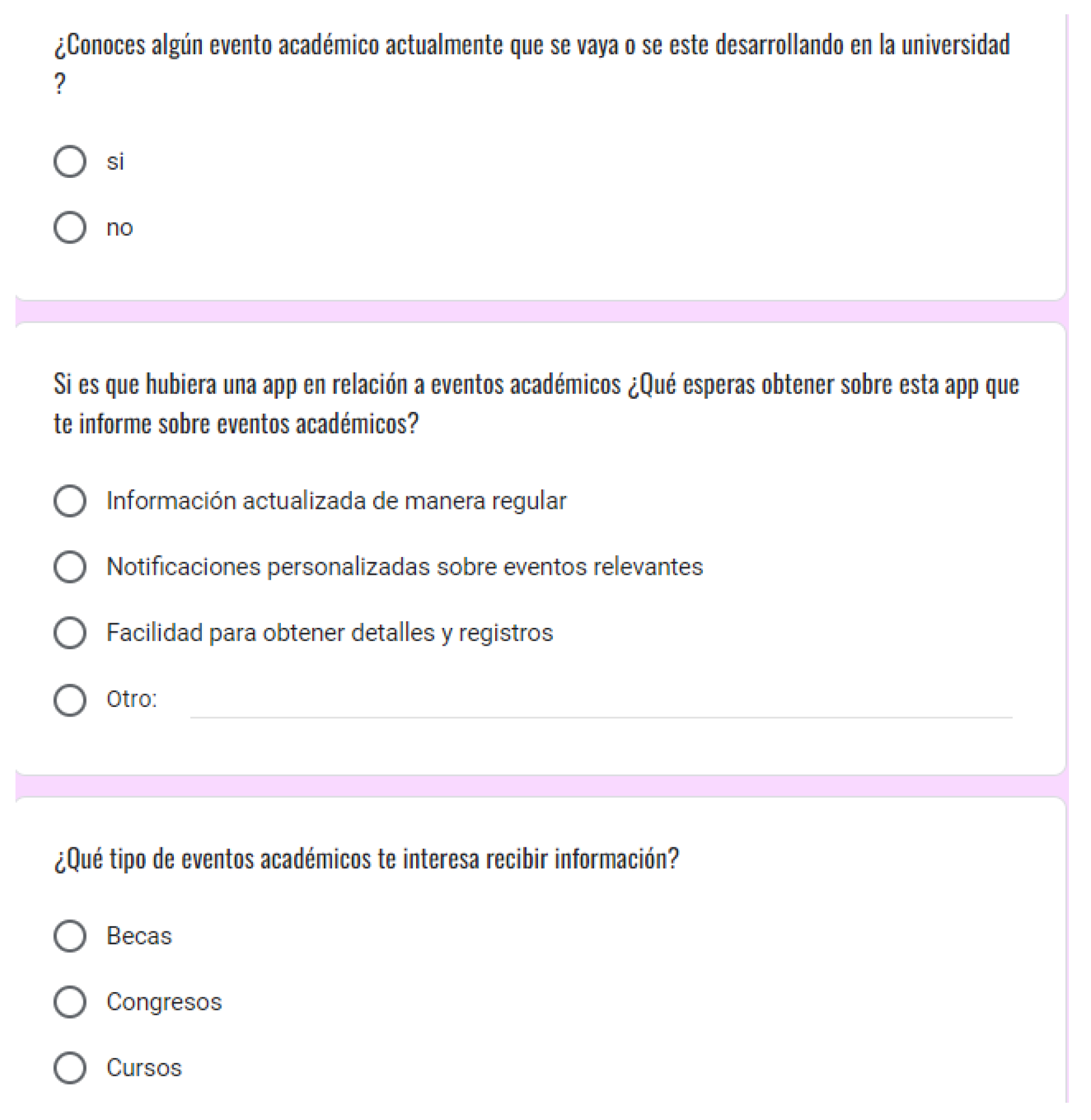Click the 'Facilidad para obtener detalles' label text
This screenshot has height=1120, width=1091.
pyautogui.click(x=329, y=633)
